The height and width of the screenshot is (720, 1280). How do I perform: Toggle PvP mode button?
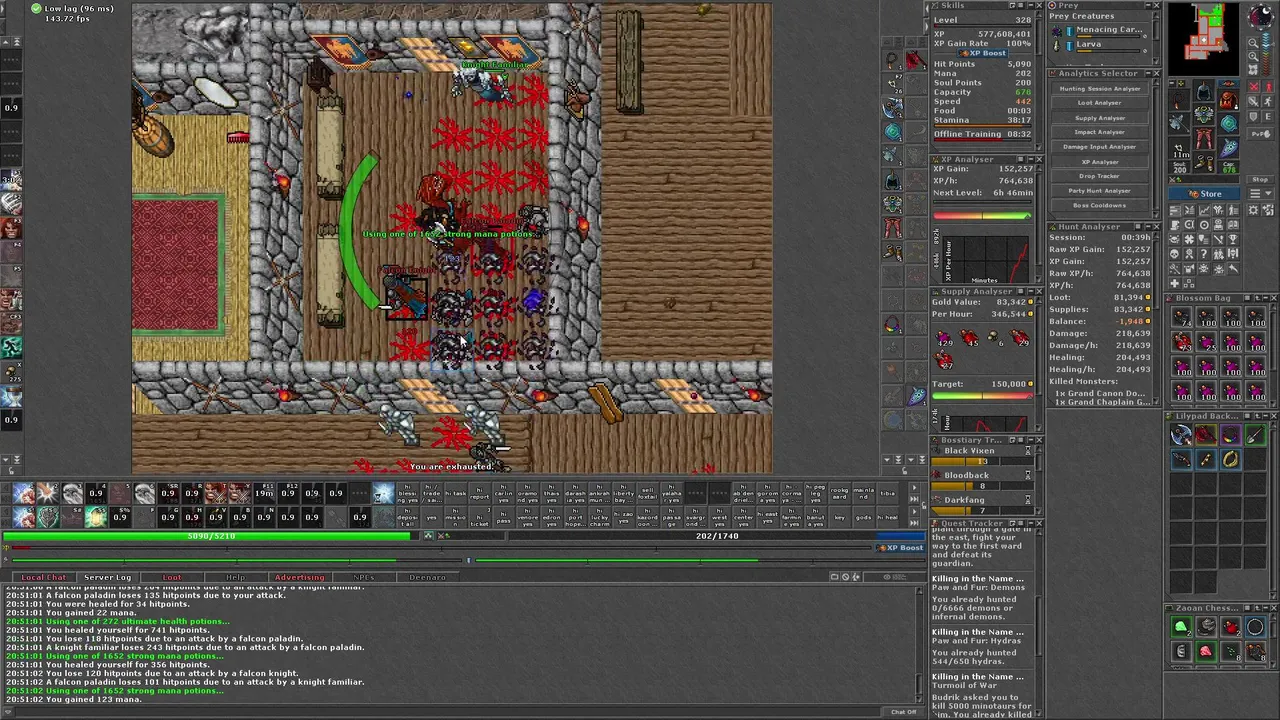click(x=1260, y=133)
